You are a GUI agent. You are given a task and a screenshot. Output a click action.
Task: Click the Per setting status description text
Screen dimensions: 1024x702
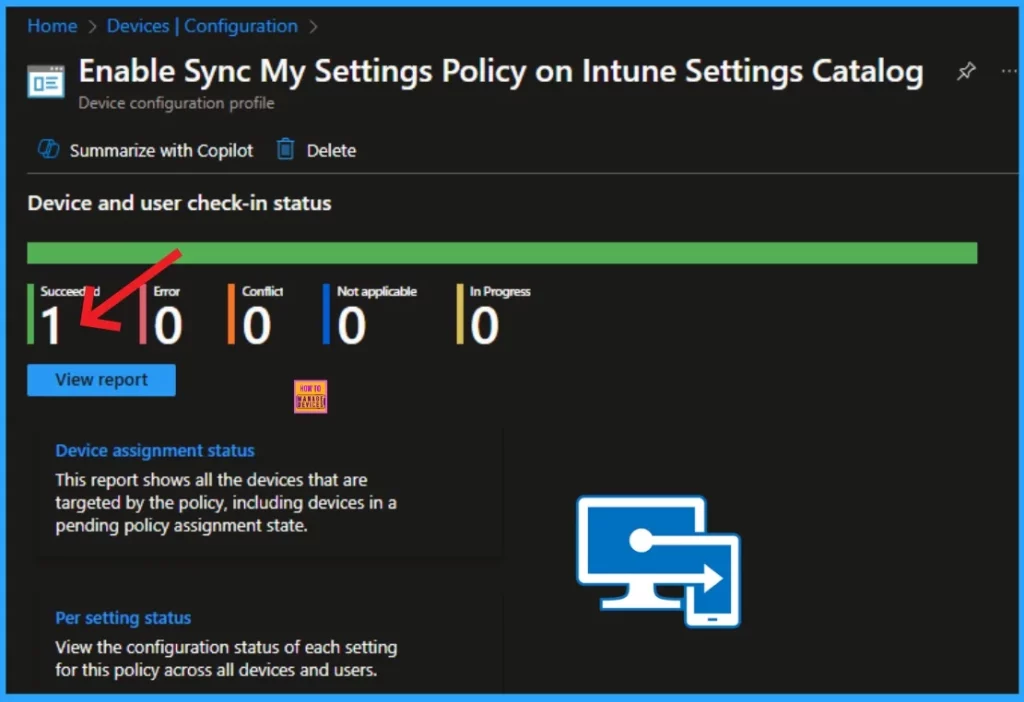[x=226, y=658]
